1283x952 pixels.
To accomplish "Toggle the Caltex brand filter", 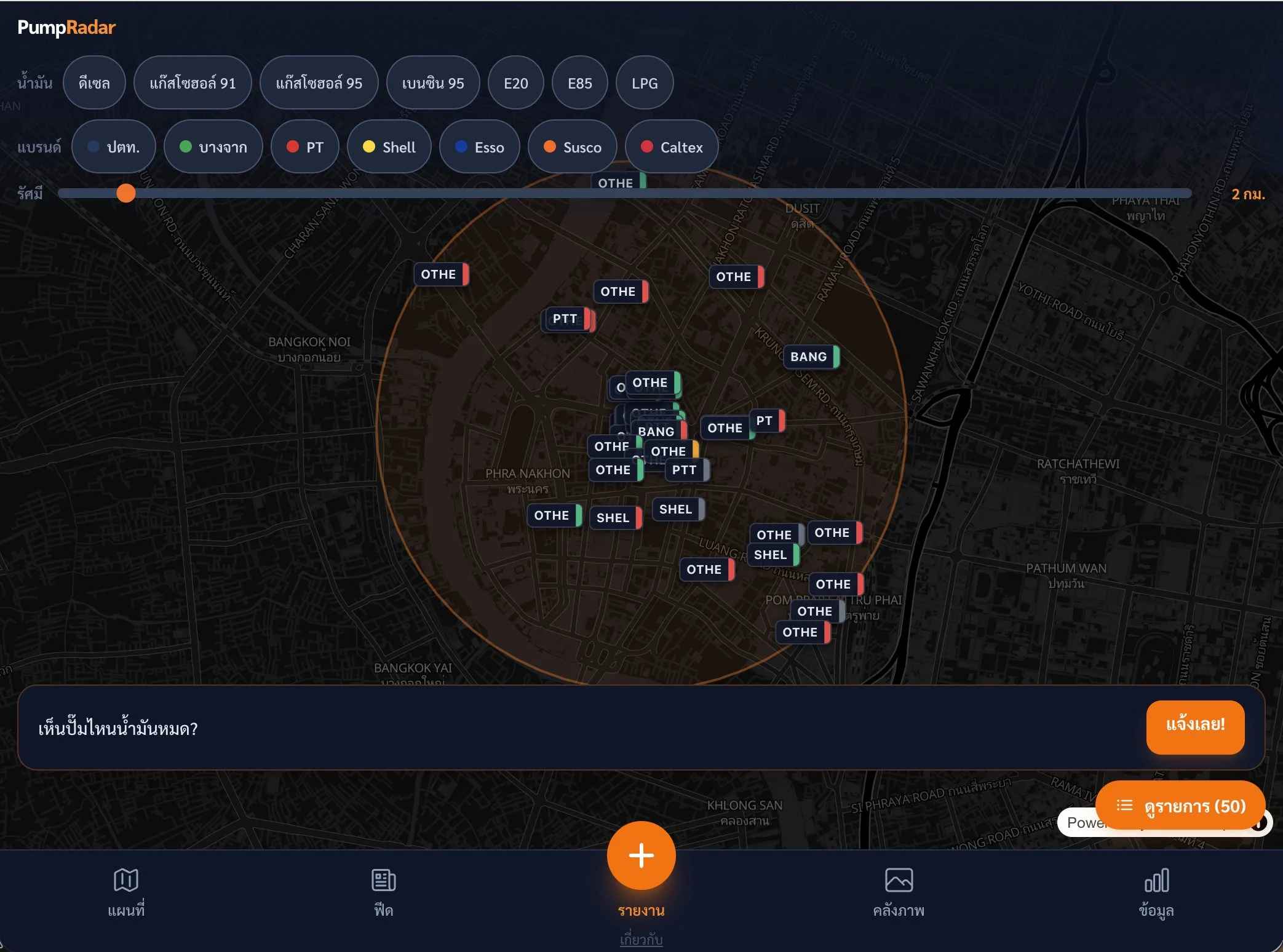I will 671,147.
